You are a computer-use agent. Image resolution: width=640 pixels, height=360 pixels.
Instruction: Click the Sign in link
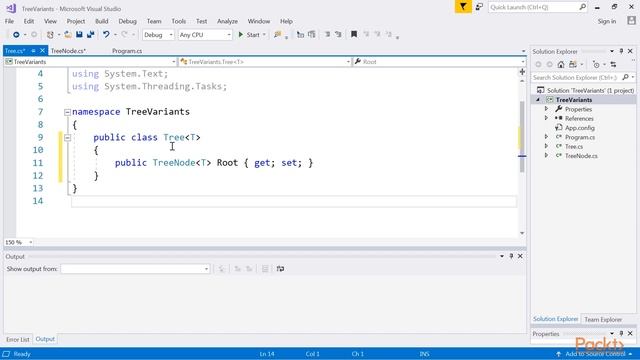coord(607,21)
